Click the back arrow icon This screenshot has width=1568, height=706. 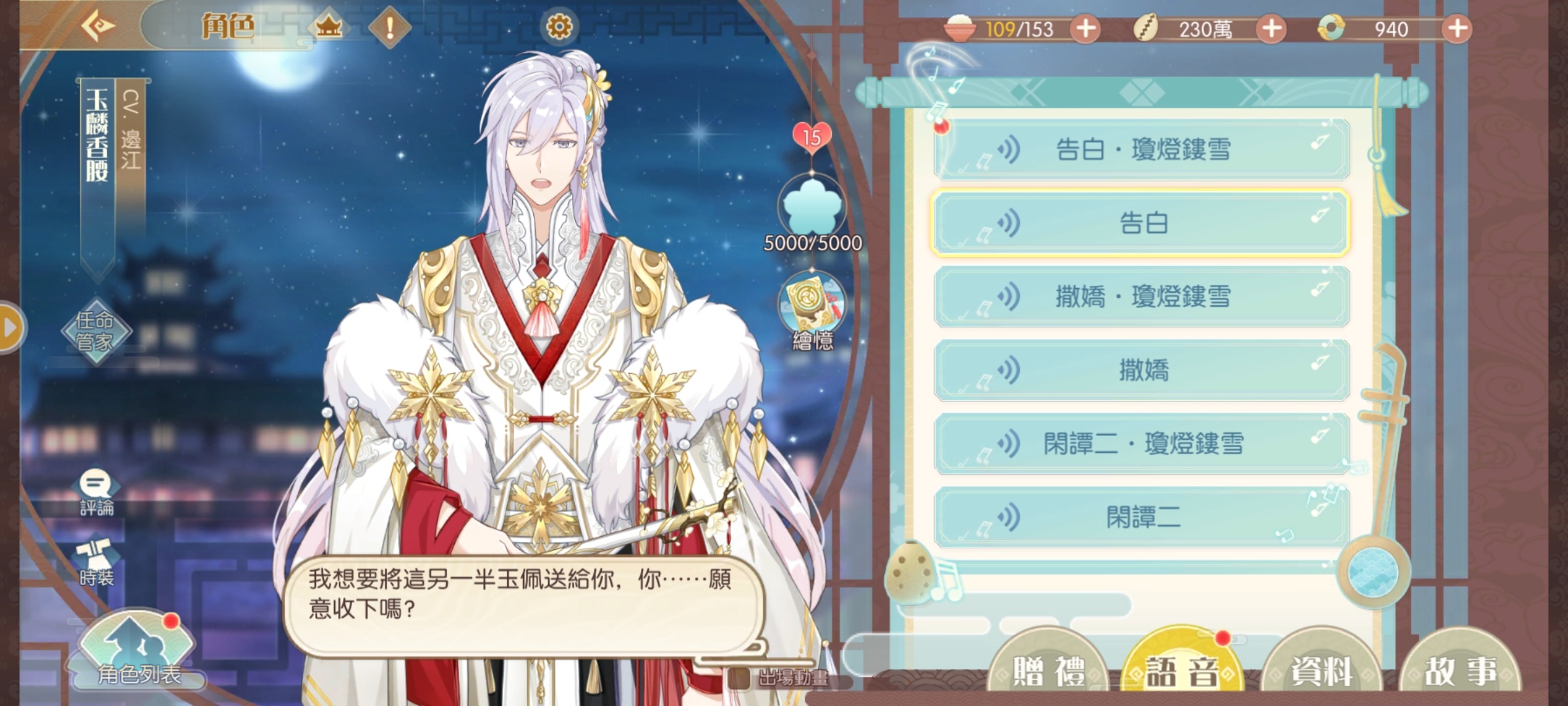coord(98,26)
